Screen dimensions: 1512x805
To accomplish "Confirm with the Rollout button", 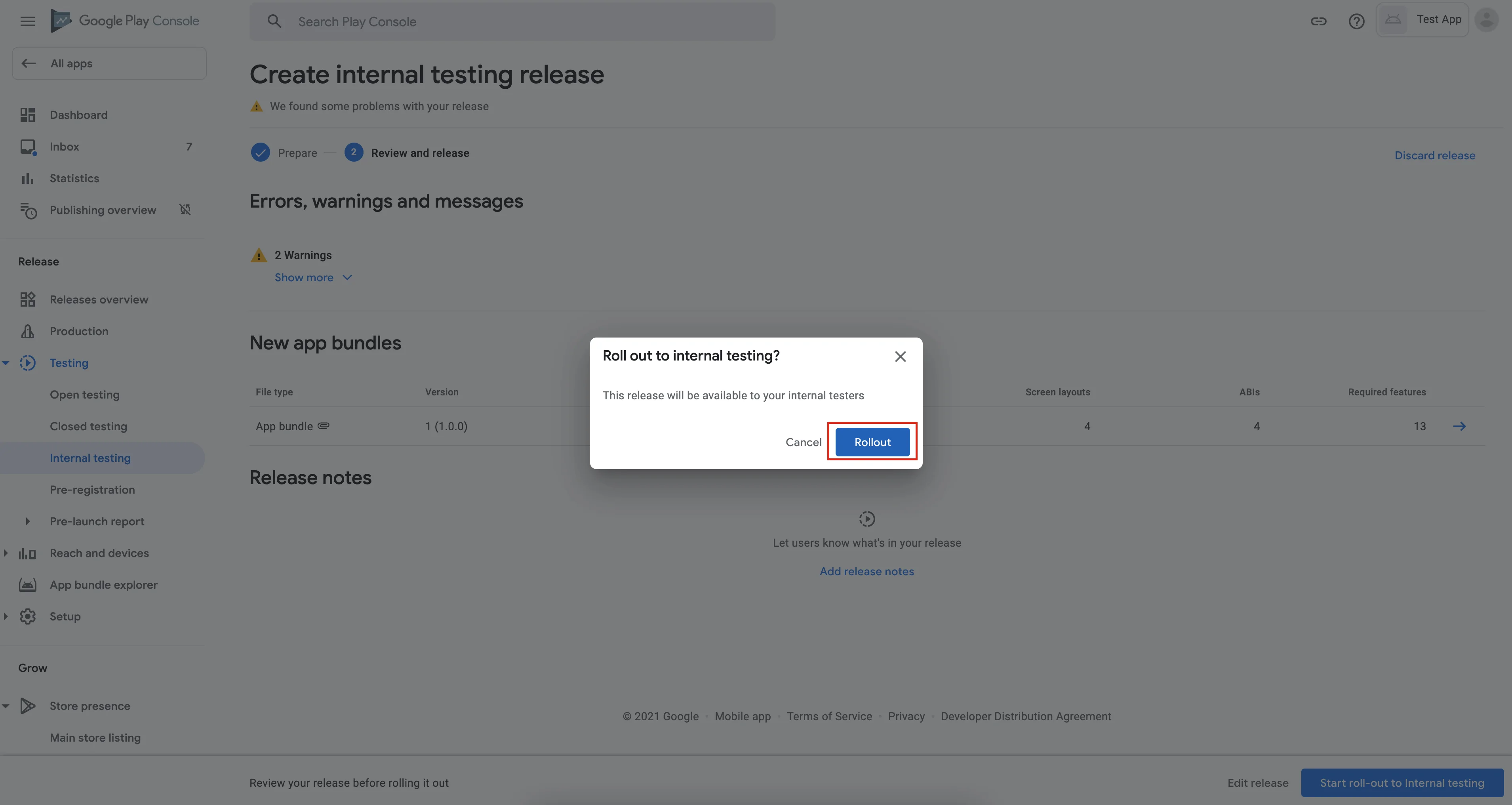I will (872, 442).
